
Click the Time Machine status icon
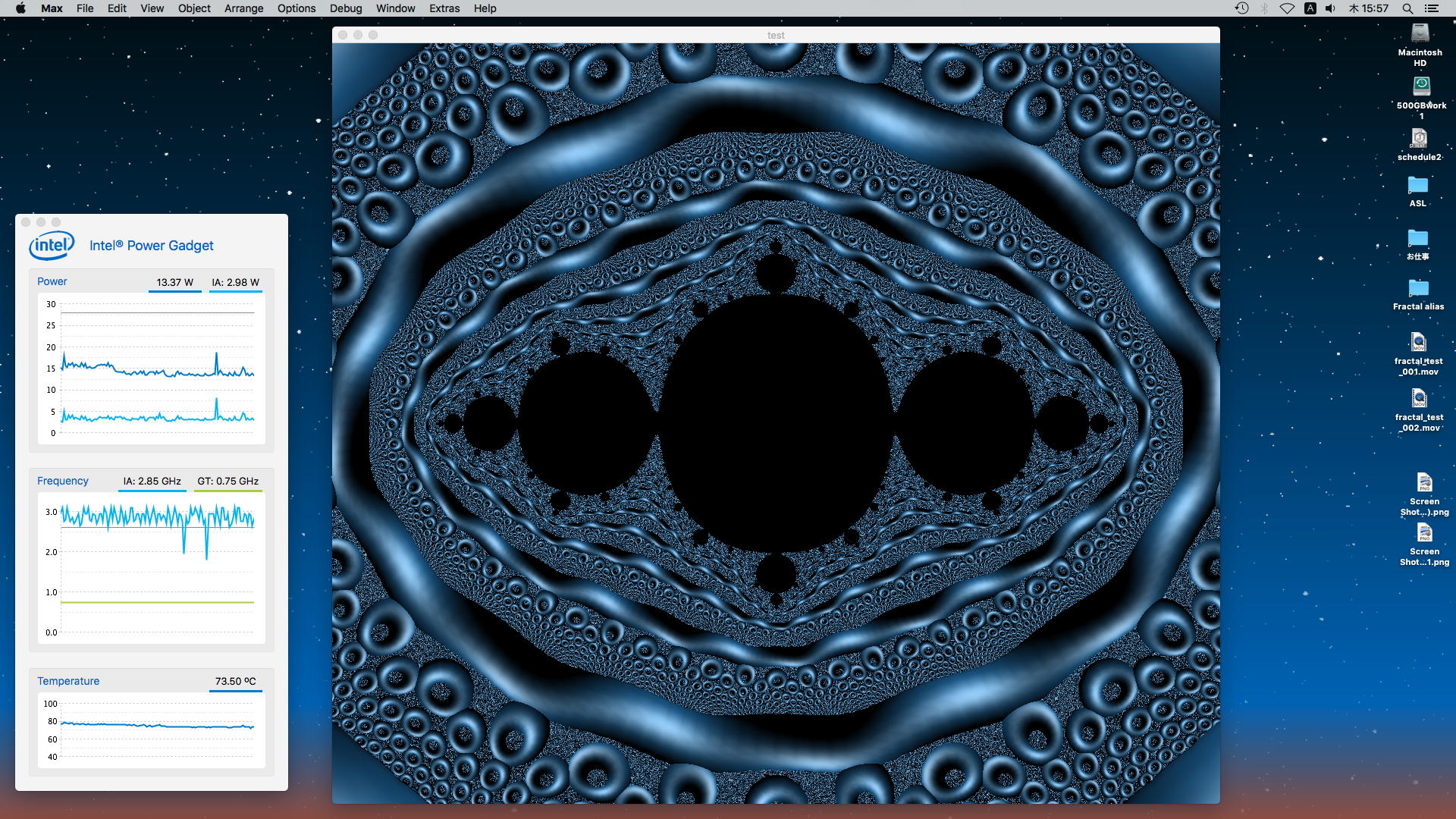pyautogui.click(x=1241, y=8)
